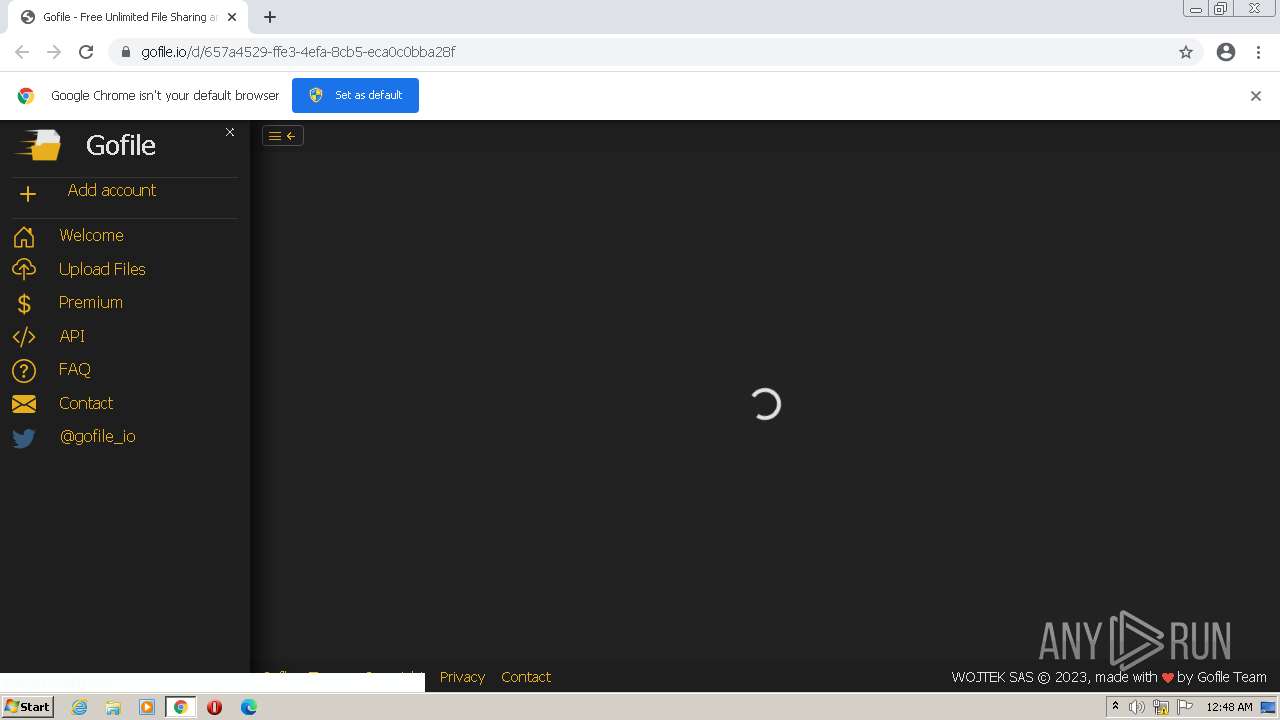Viewport: 1280px width, 720px height.
Task: Open Opera browser from taskbar
Action: [x=214, y=707]
